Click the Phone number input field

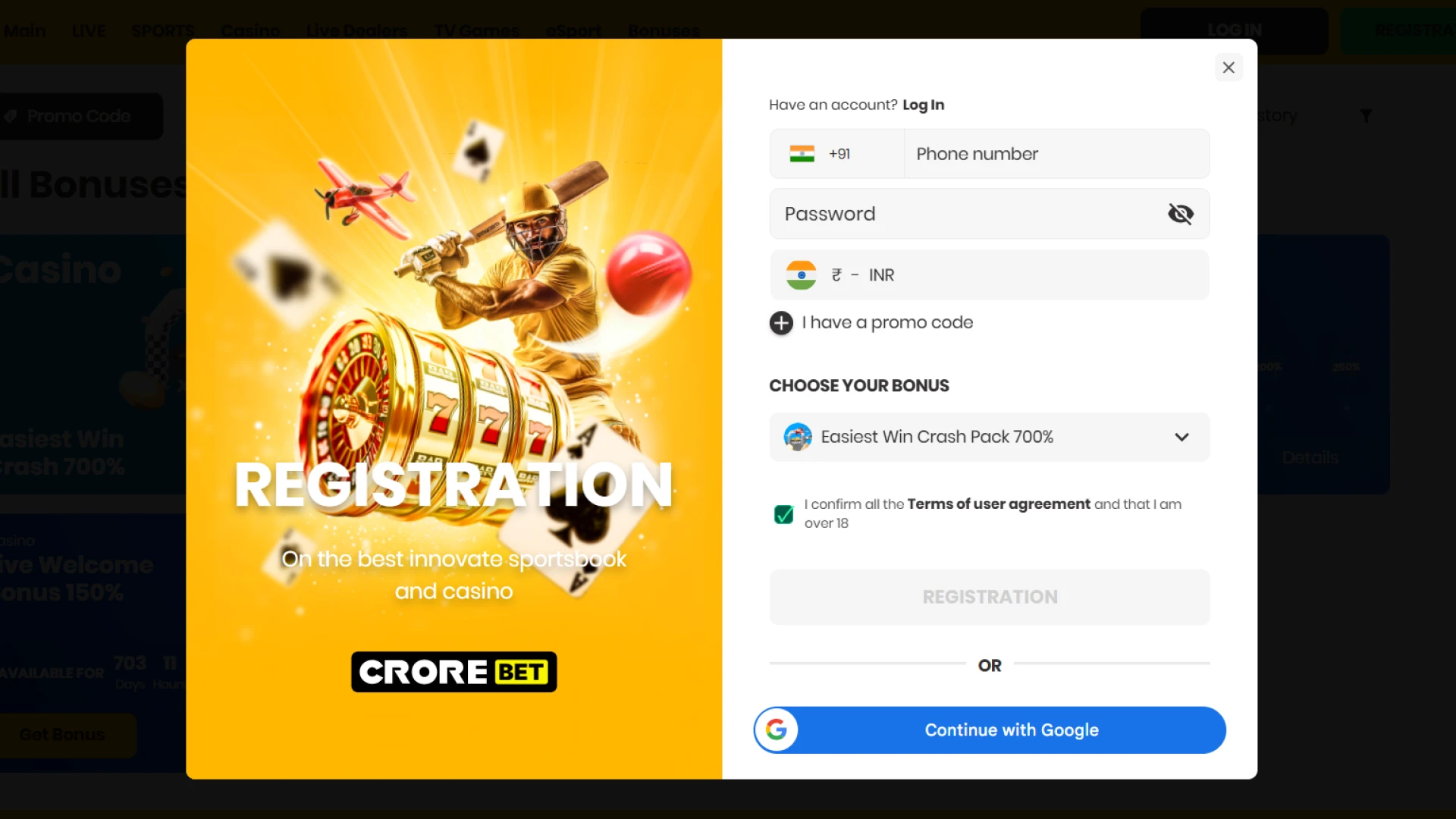coord(1057,154)
